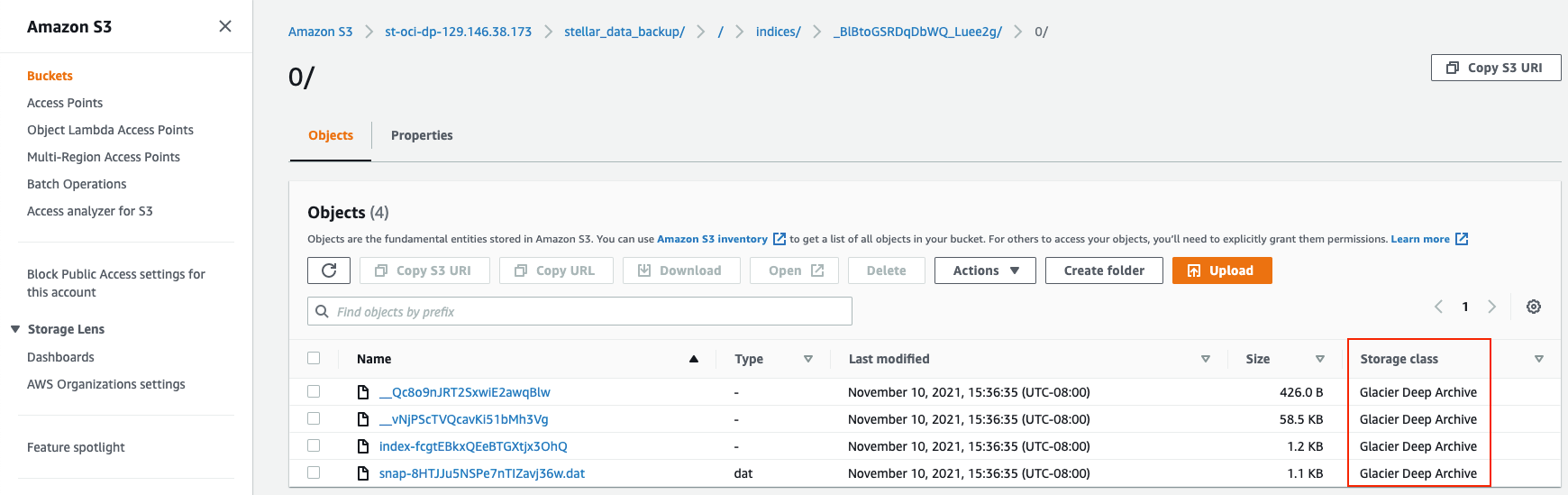1568x495 pixels.
Task: Click the external link icon beside Learn more
Action: (x=1462, y=239)
